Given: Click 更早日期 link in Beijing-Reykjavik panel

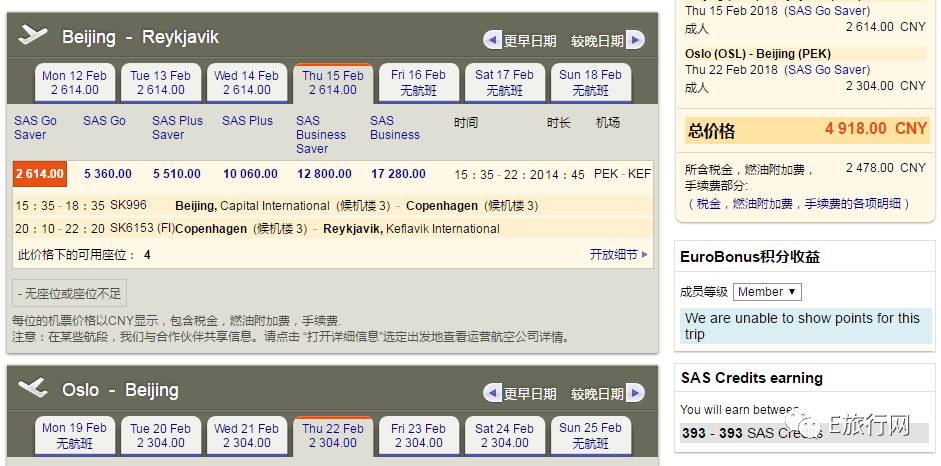Looking at the screenshot, I should coord(530,41).
